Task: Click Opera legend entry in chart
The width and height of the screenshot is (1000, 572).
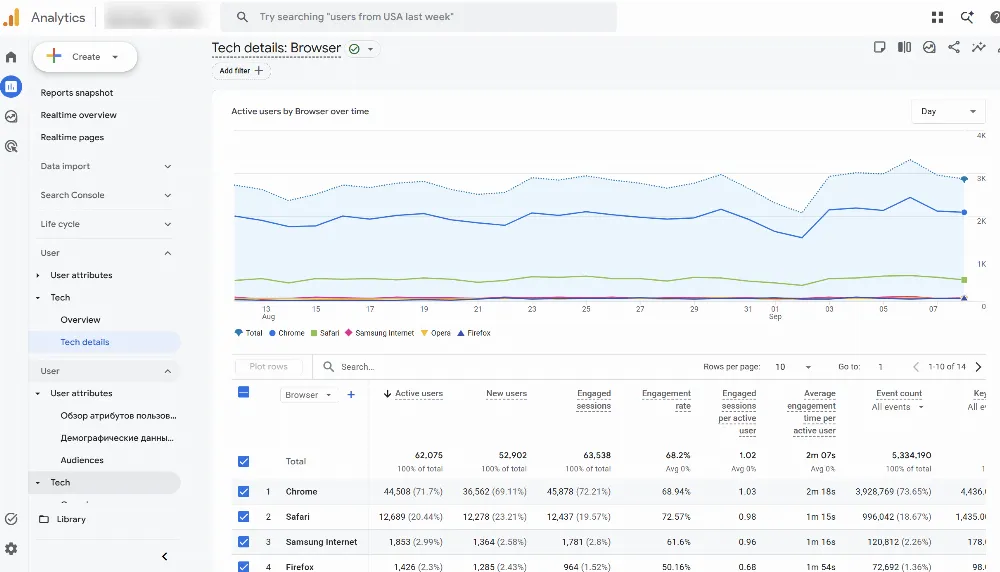Action: 436,333
